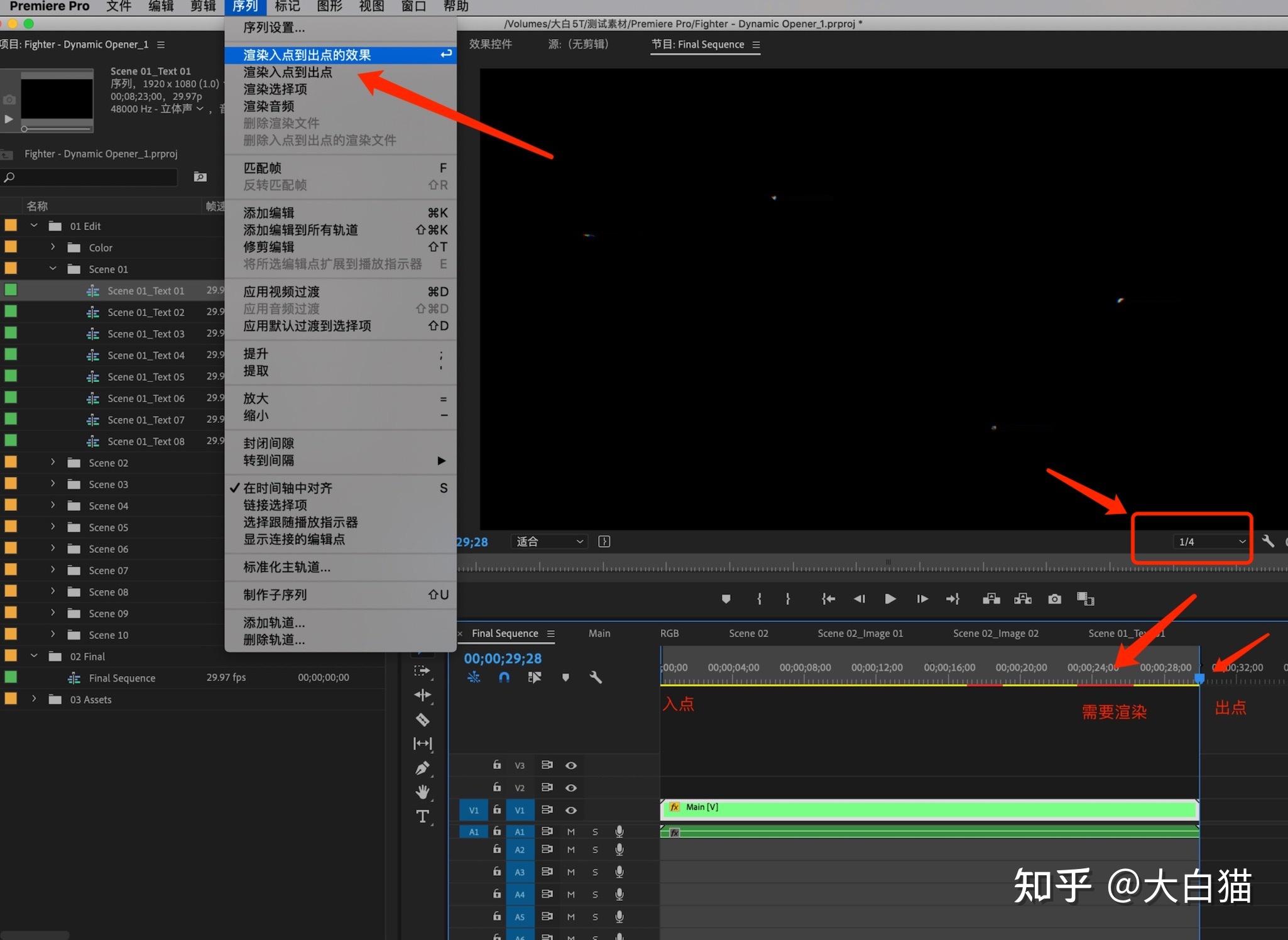Mute audio track A1
This screenshot has height=940, width=1288.
tap(570, 831)
